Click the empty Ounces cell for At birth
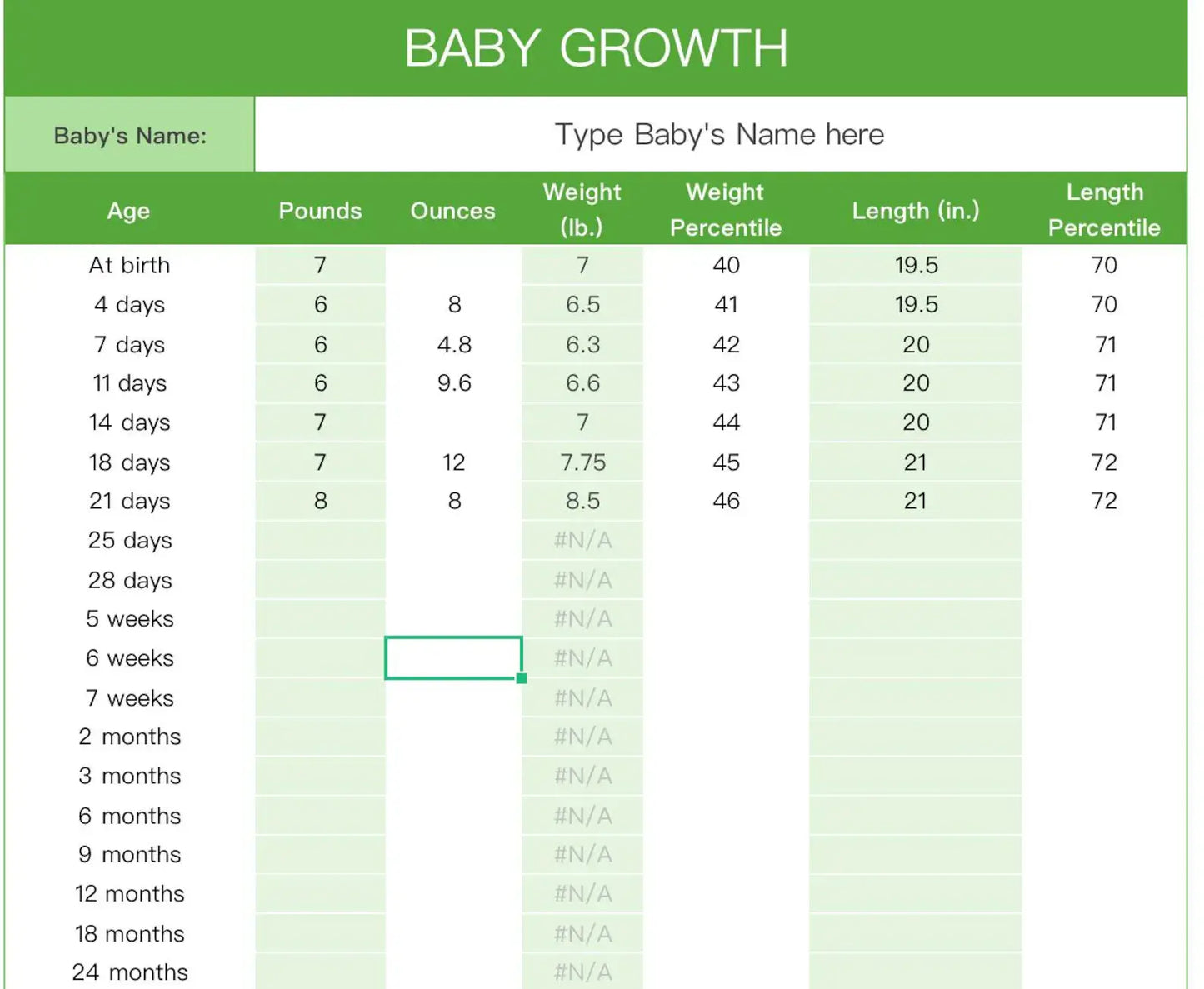 [454, 265]
